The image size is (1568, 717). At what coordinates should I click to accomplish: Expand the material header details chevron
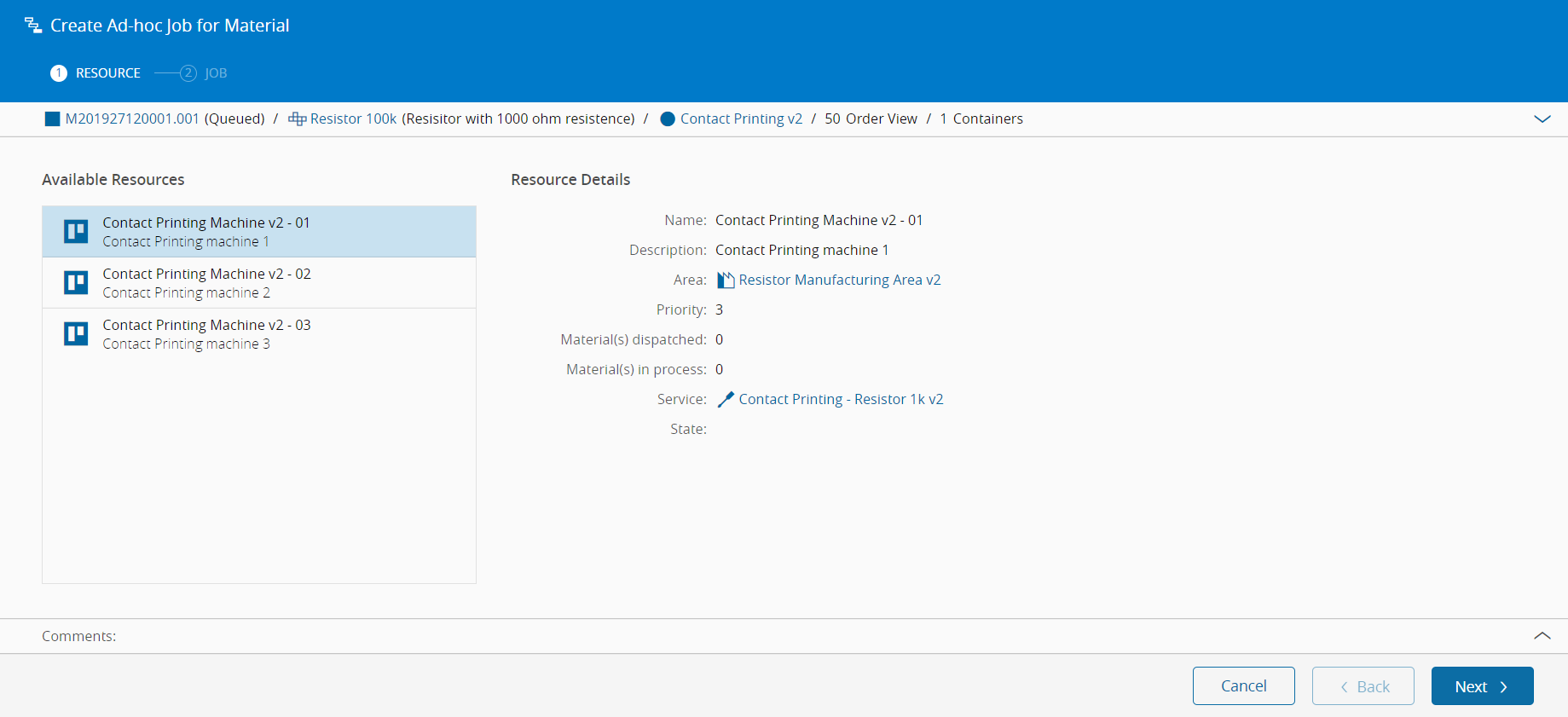coord(1542,119)
